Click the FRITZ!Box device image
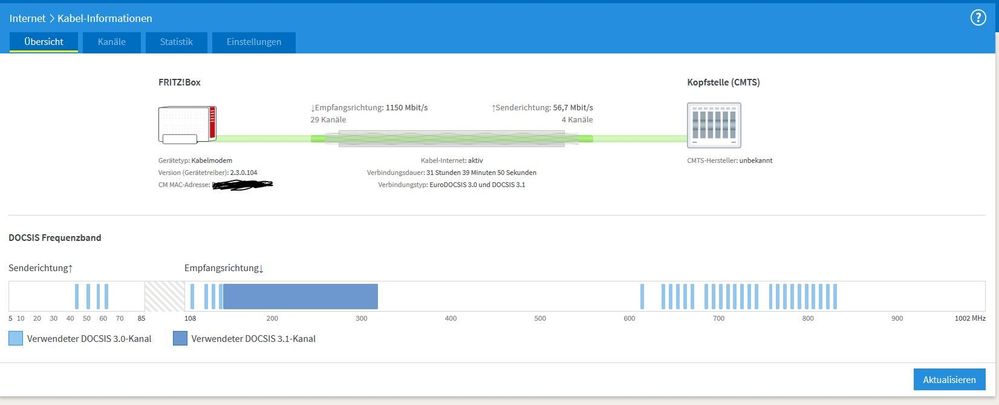Viewport: 999px width, 405px height. click(187, 125)
